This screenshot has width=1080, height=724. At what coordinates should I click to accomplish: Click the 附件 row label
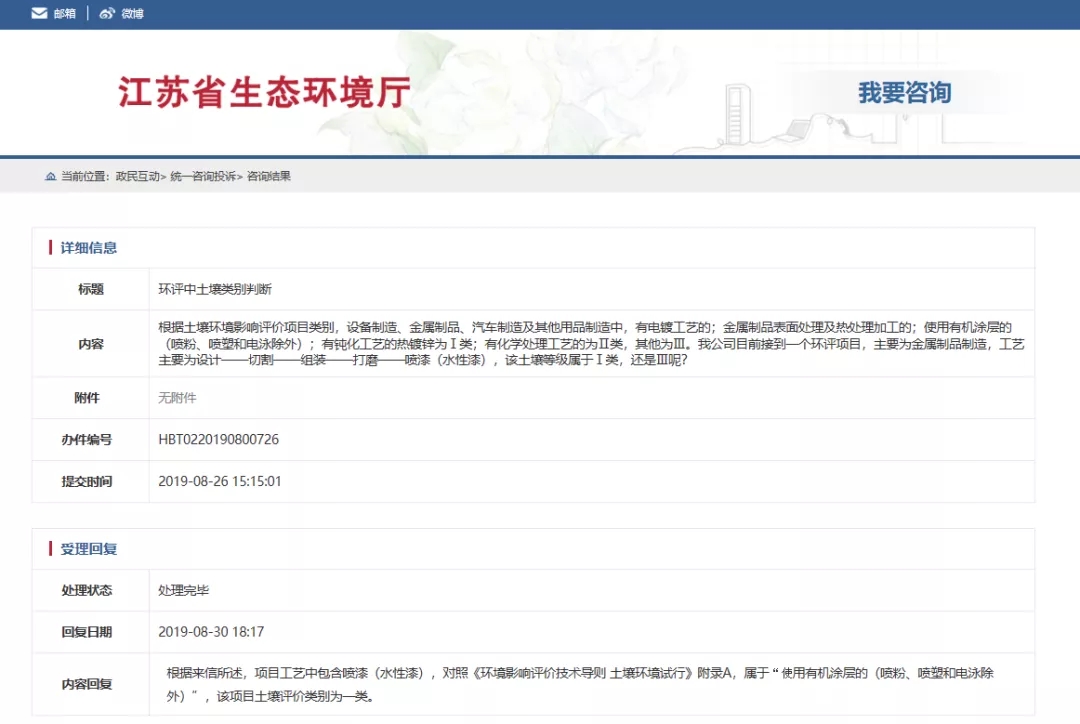pyautogui.click(x=87, y=398)
